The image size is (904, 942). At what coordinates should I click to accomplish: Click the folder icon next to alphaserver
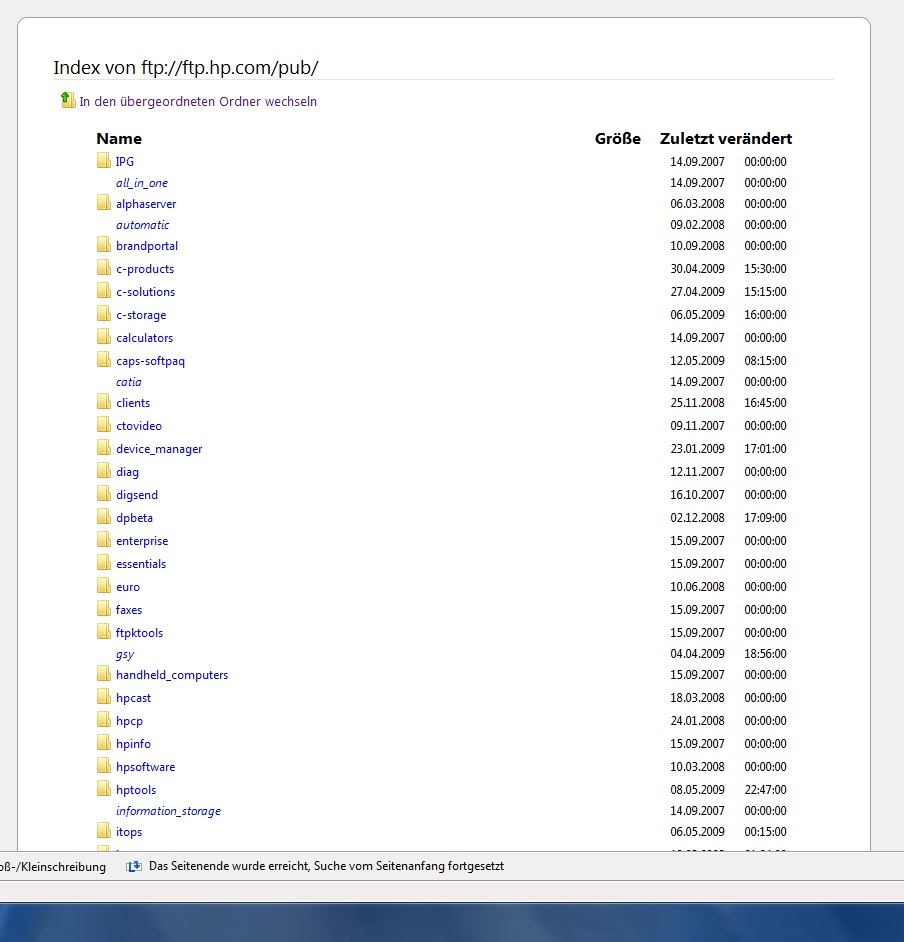(104, 202)
